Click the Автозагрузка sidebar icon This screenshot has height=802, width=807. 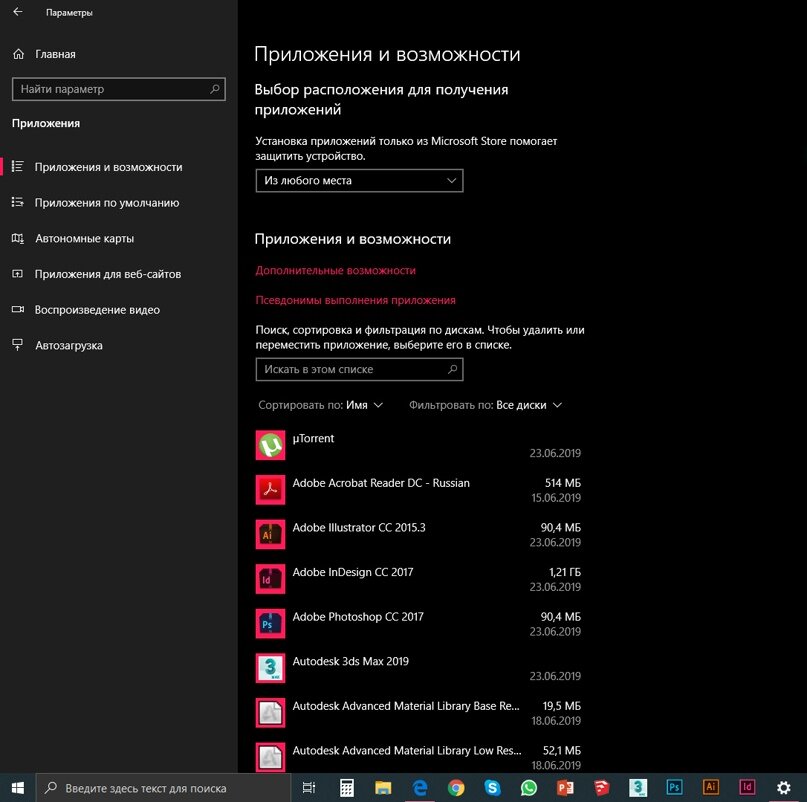(x=17, y=345)
